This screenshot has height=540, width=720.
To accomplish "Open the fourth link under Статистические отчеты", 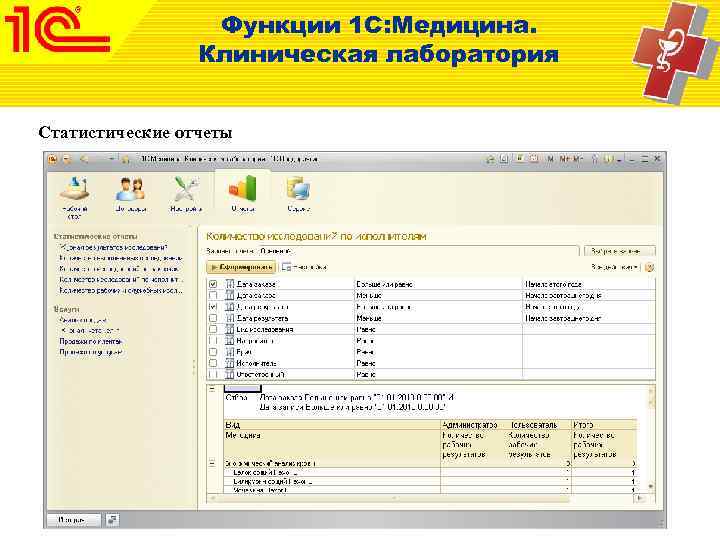I will click(x=121, y=280).
